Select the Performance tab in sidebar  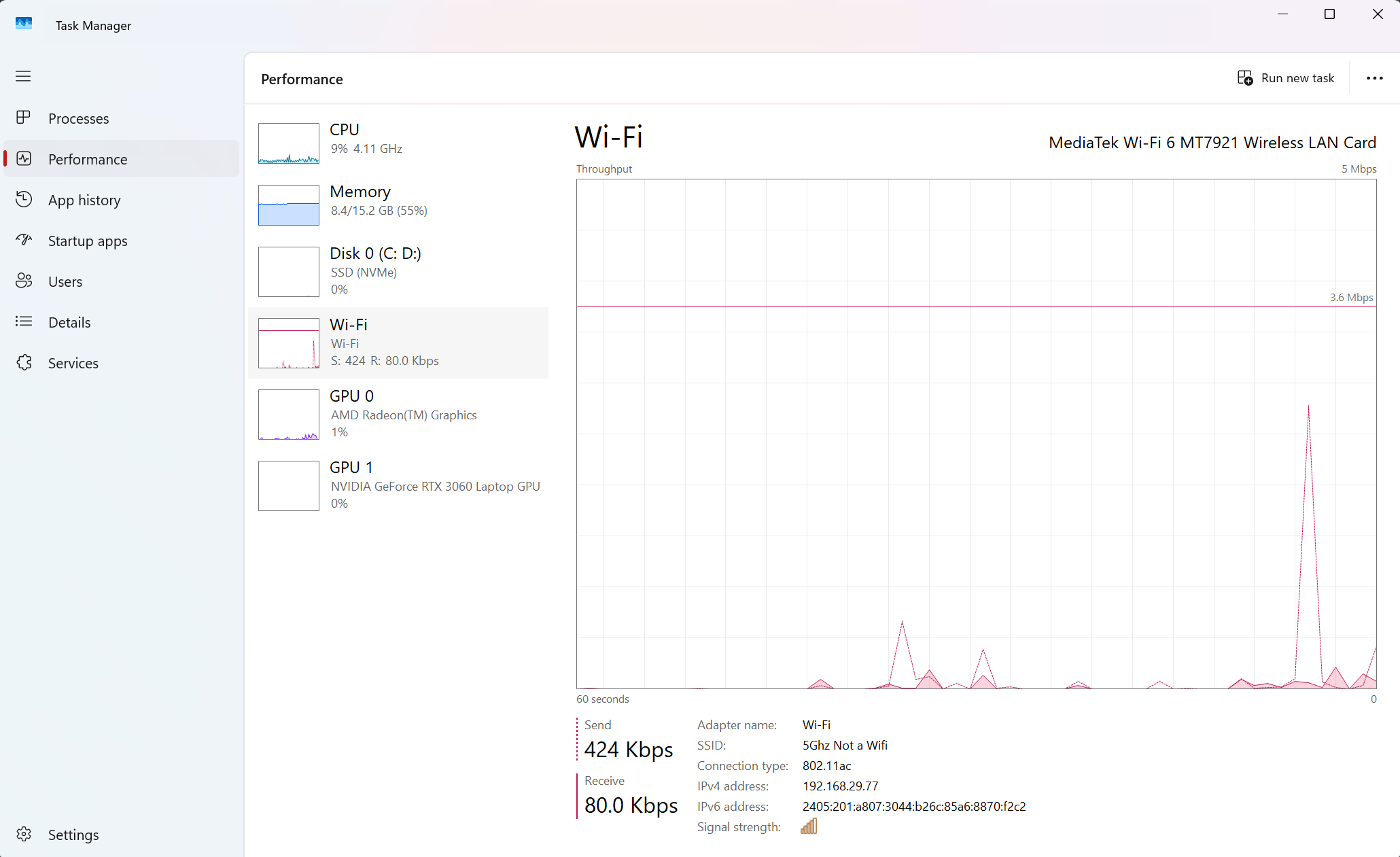click(88, 159)
